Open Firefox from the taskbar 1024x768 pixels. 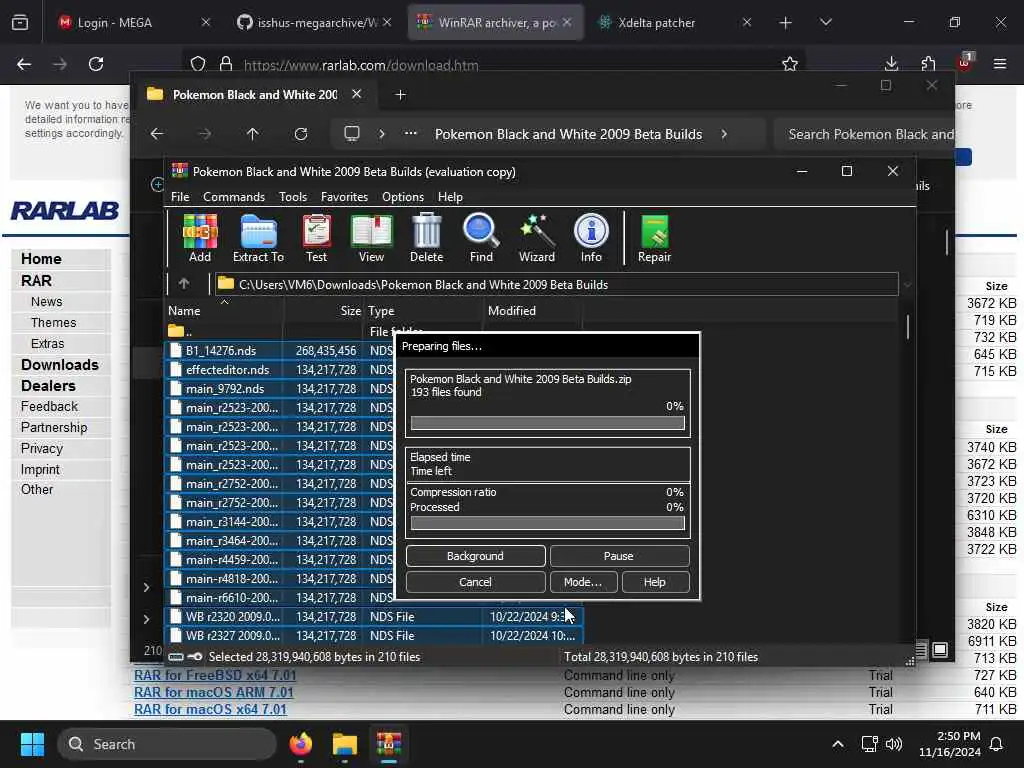[300, 744]
